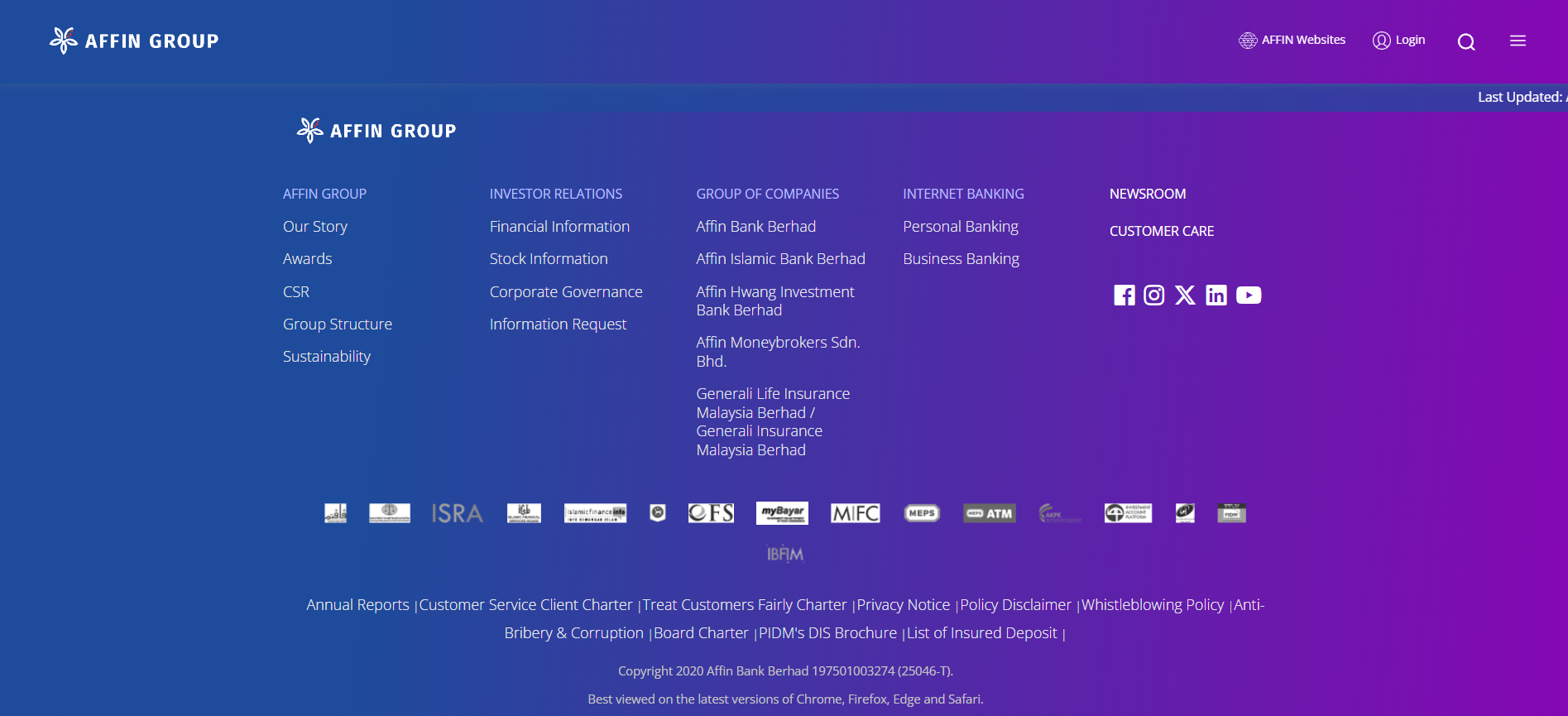
Task: Select the GROUP OF COMPANIES heading
Action: pyautogui.click(x=768, y=194)
